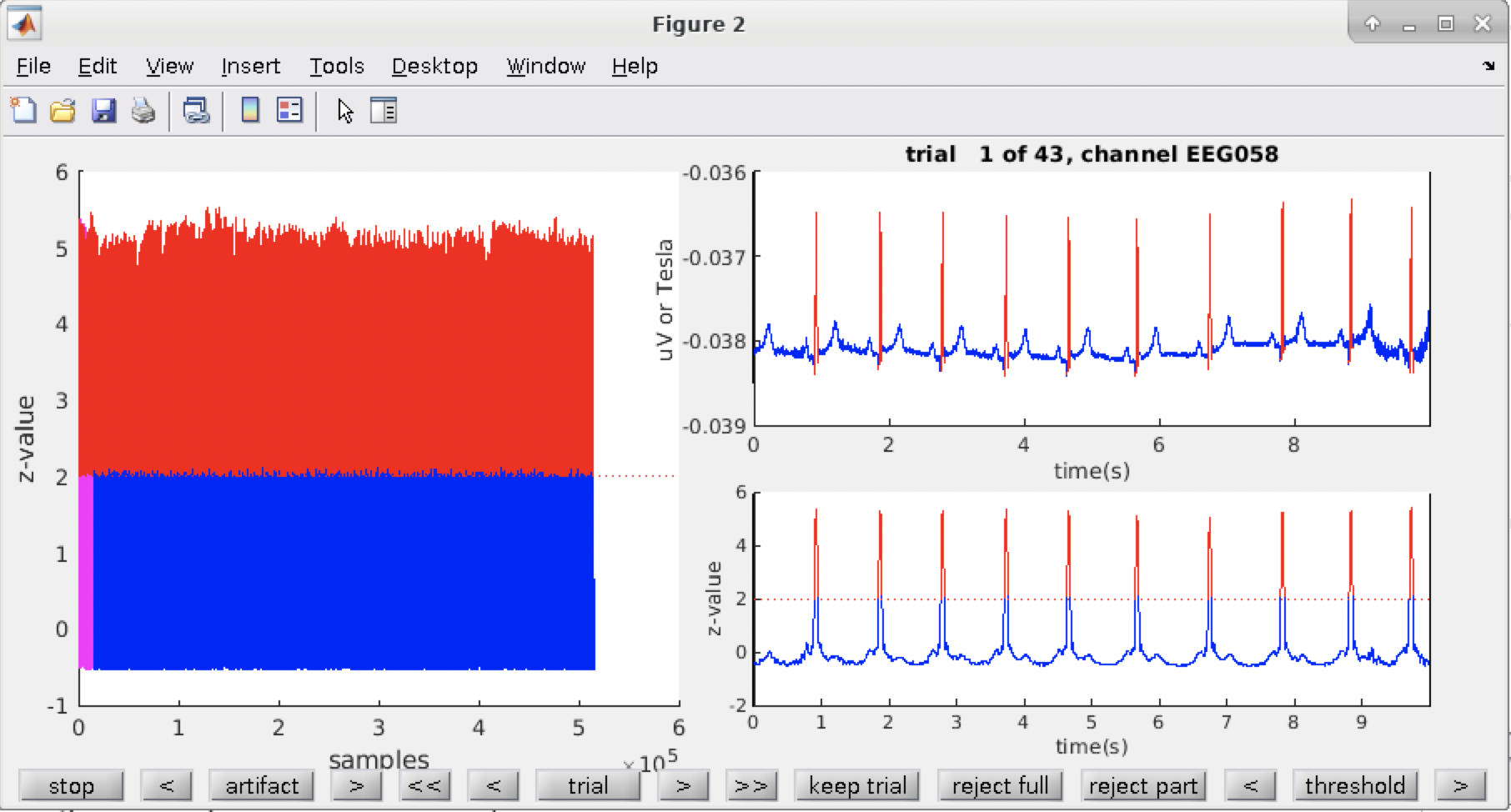The width and height of the screenshot is (1511, 812).
Task: Click the shade window button in title bar
Action: 1372,23
